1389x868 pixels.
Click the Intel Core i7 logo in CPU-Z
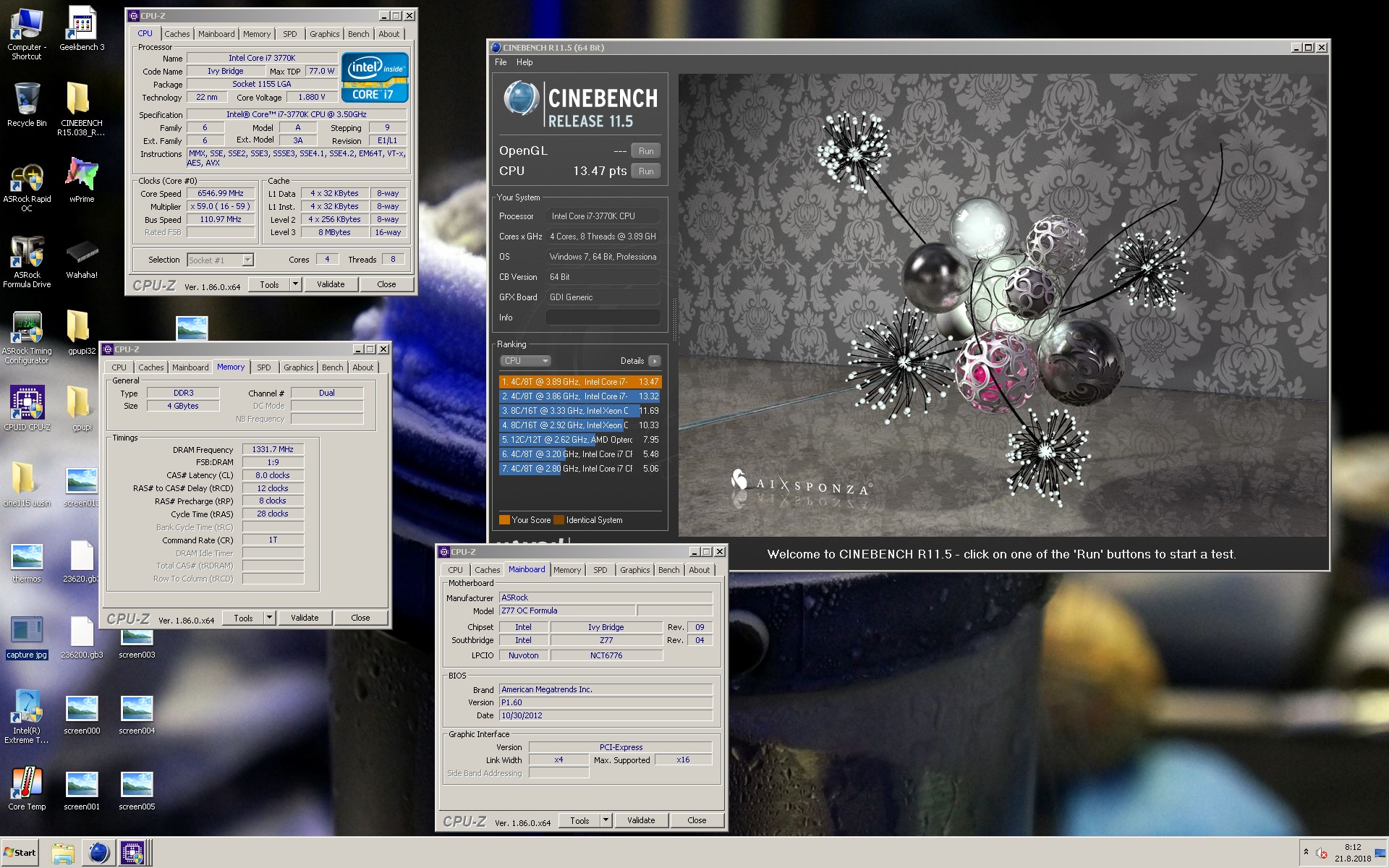pos(374,77)
